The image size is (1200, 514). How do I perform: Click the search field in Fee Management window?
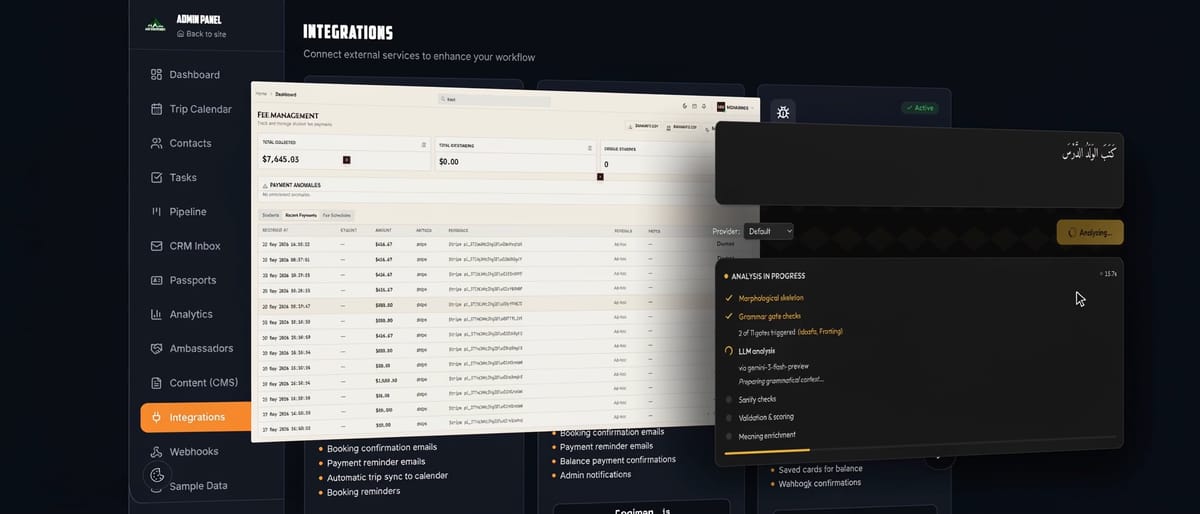click(494, 100)
